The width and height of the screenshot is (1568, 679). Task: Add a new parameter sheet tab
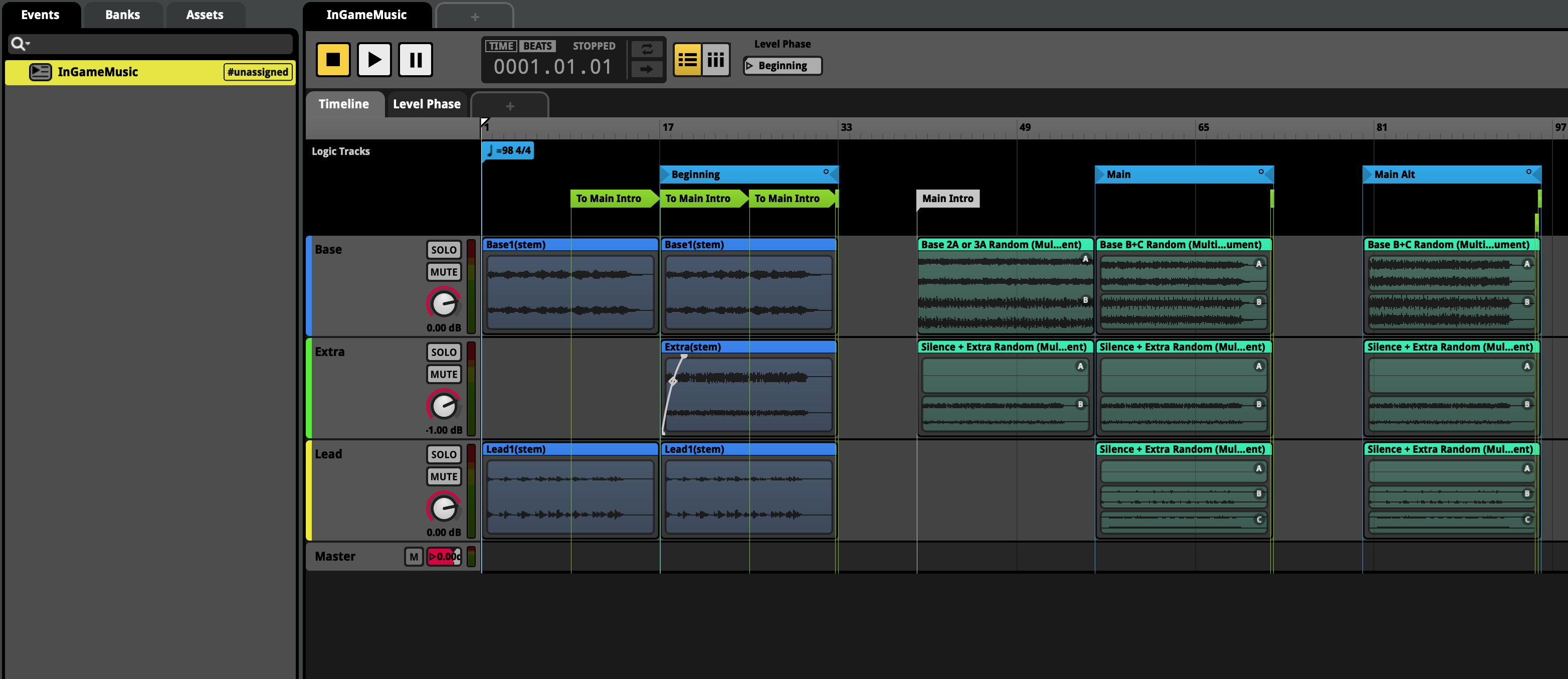pos(510,106)
